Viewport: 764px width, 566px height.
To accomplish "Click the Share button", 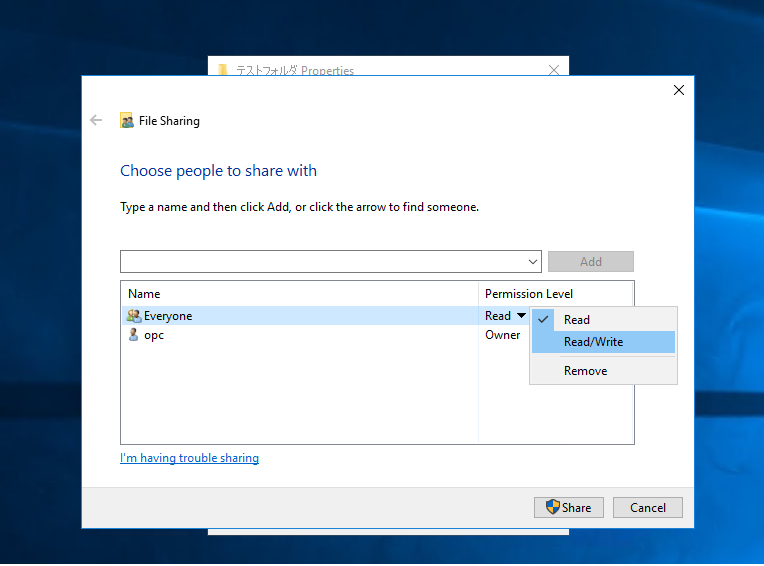I will 569,508.
